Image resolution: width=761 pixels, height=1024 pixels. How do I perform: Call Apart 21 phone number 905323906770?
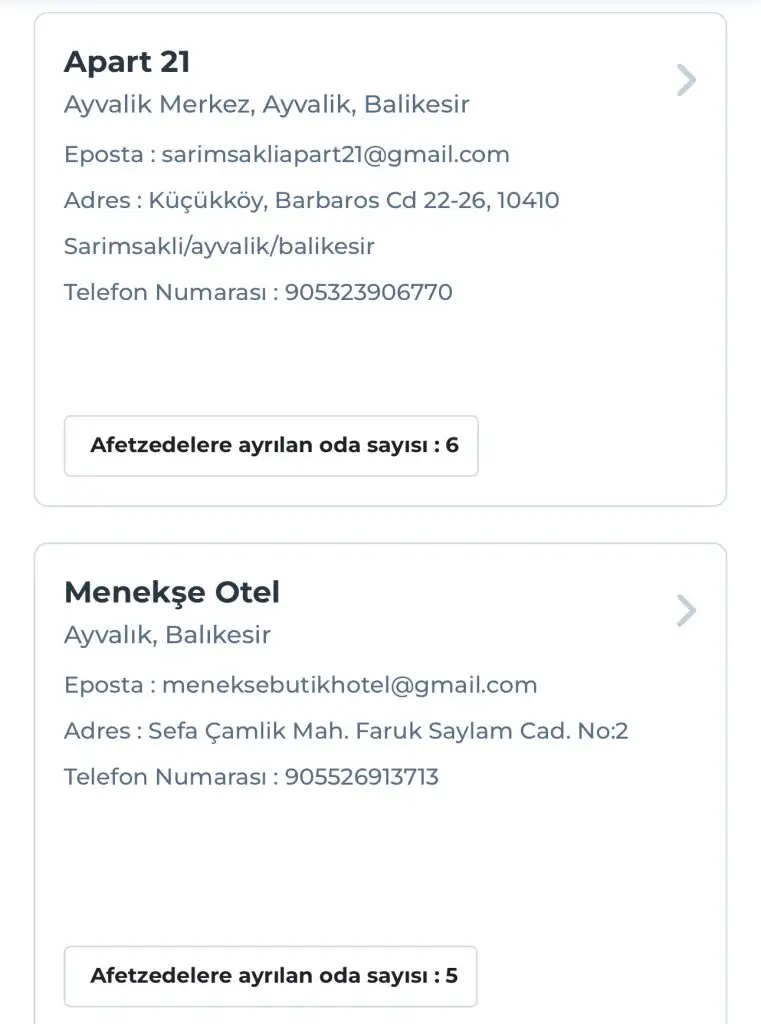click(x=369, y=293)
